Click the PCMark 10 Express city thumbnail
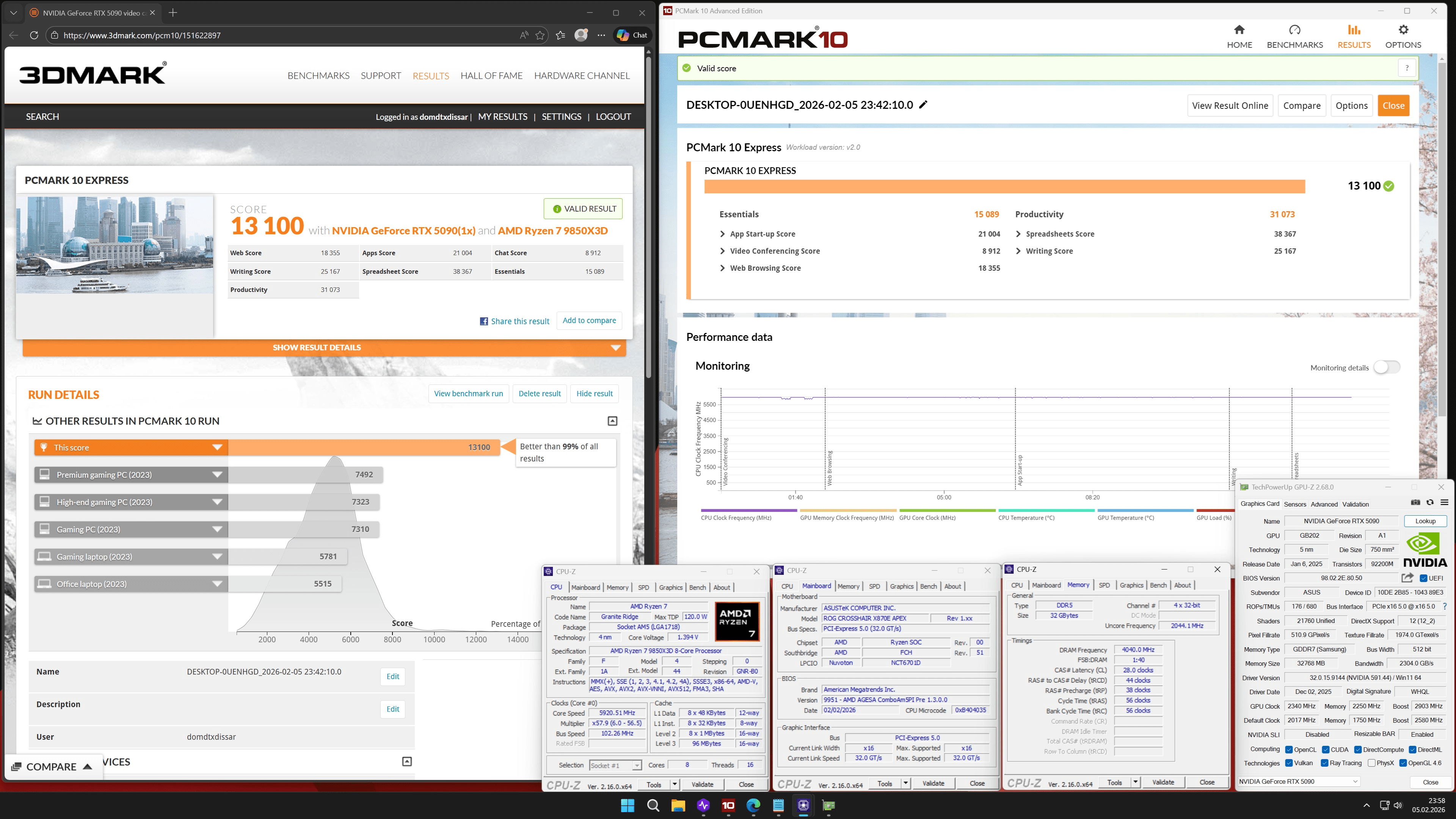This screenshot has height=819, width=1456. click(114, 245)
